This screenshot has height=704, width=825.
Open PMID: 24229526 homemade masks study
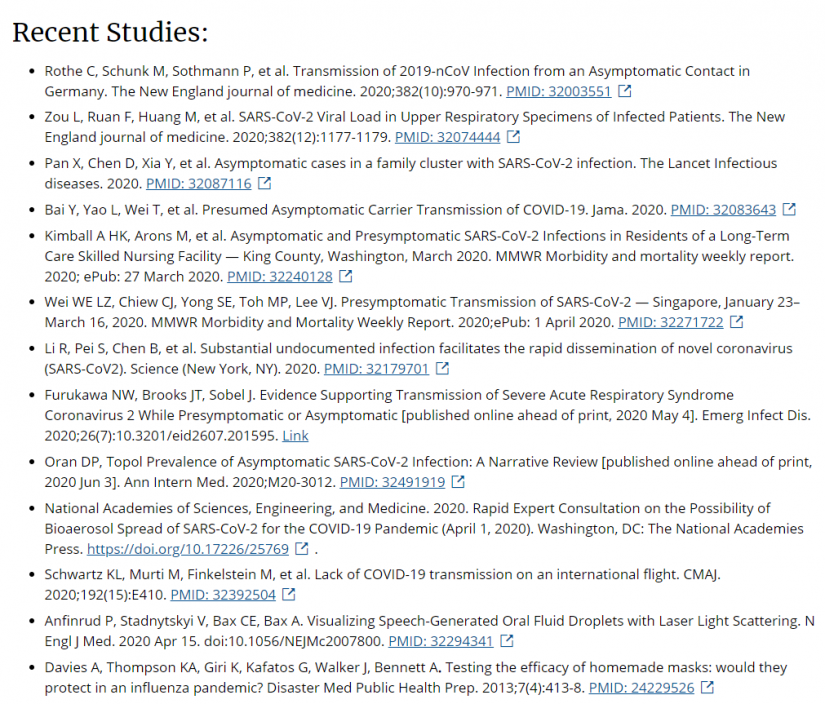pos(641,687)
